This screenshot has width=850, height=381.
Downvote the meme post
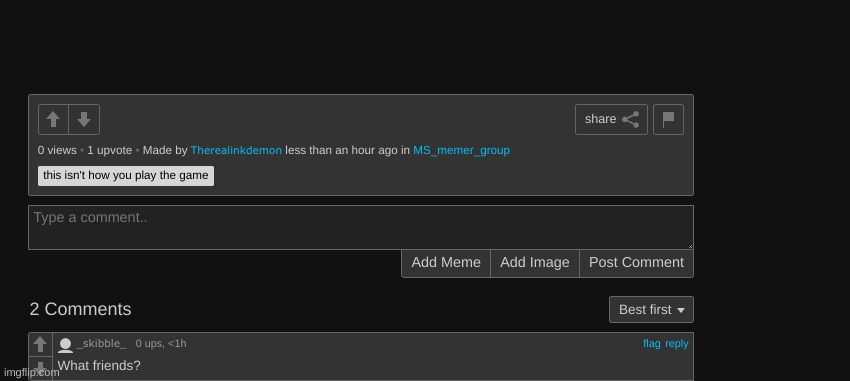(84, 119)
